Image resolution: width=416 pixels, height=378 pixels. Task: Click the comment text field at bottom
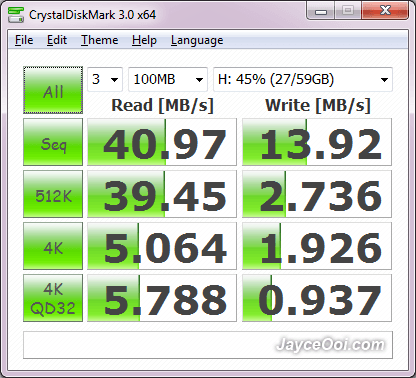pos(208,345)
